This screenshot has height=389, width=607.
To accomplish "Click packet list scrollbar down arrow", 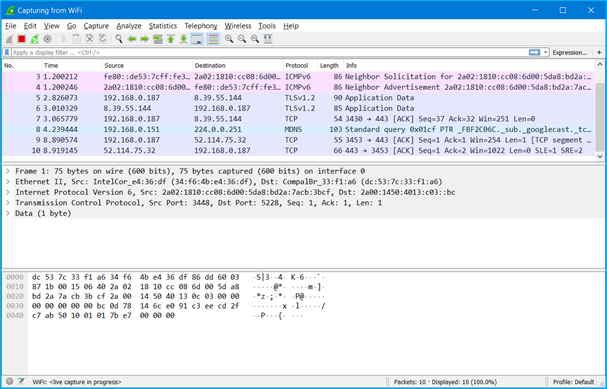I will click(x=600, y=156).
